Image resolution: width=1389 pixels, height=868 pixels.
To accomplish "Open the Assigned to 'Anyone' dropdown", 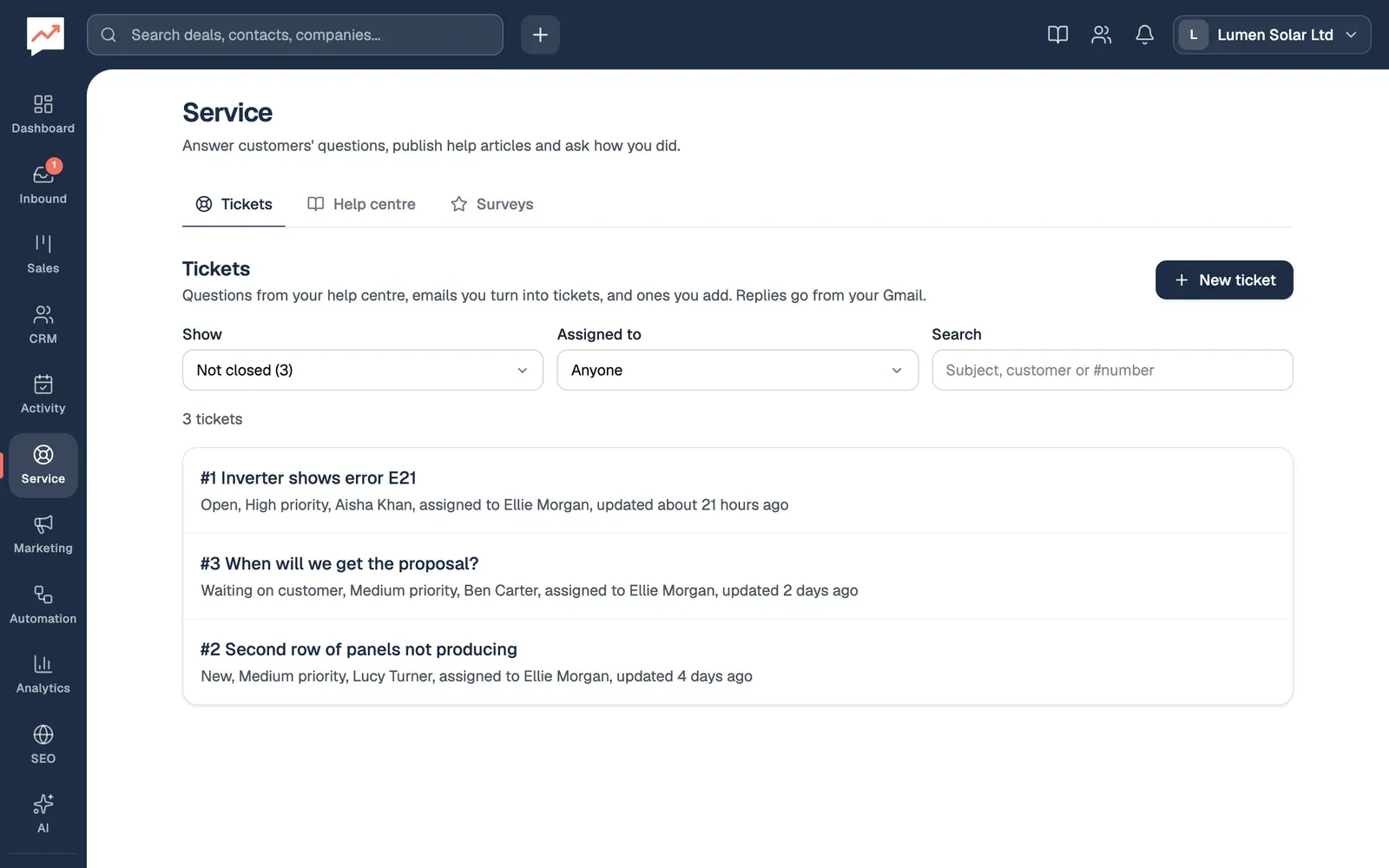I will 737,370.
